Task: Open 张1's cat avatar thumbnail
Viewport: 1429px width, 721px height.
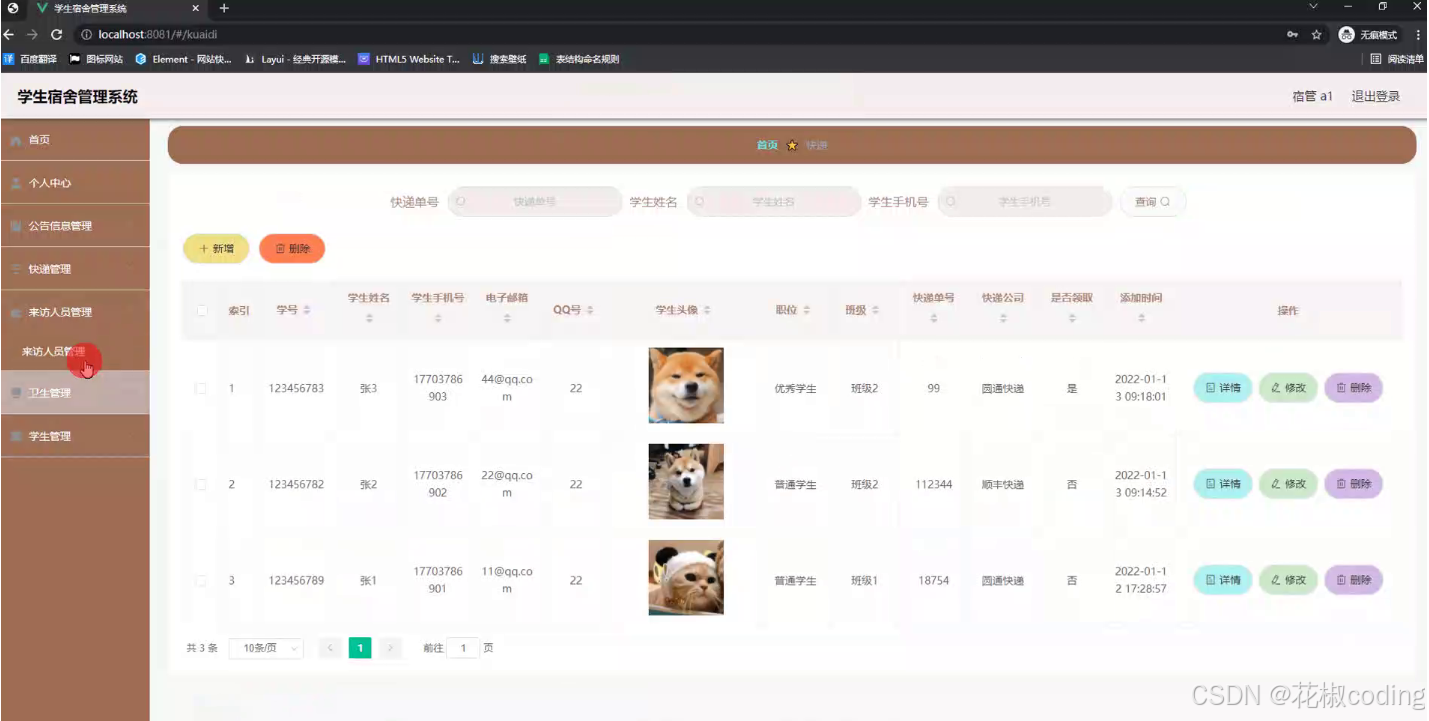Action: 686,578
